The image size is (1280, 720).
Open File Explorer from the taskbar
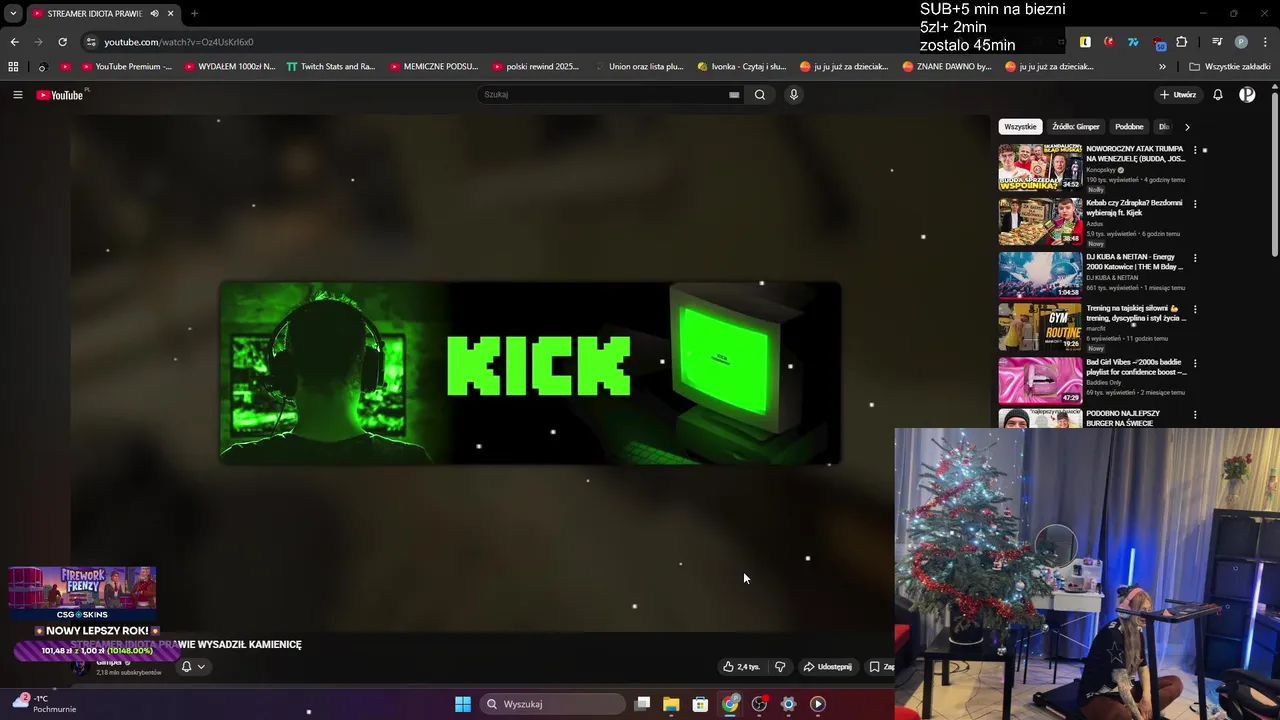tap(671, 704)
